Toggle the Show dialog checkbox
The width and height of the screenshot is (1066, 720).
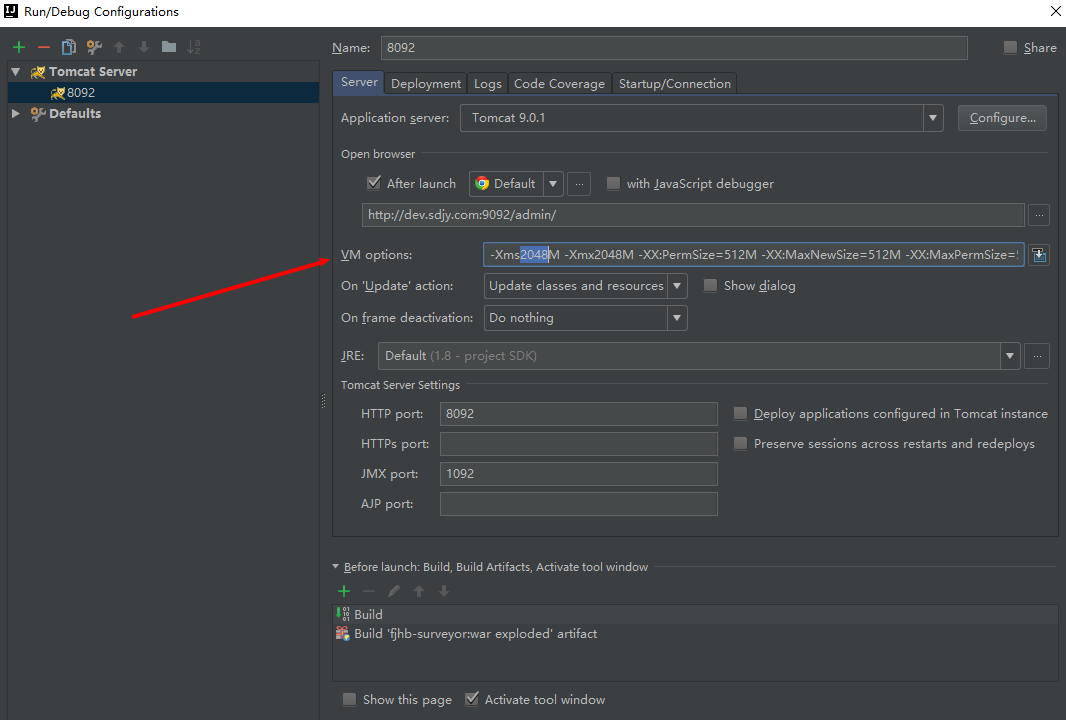(x=710, y=286)
